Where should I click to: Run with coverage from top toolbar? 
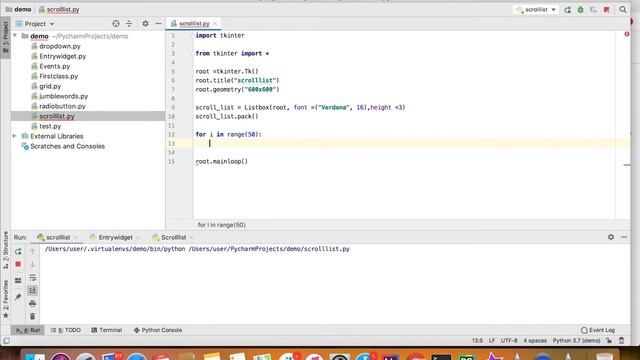[593, 9]
